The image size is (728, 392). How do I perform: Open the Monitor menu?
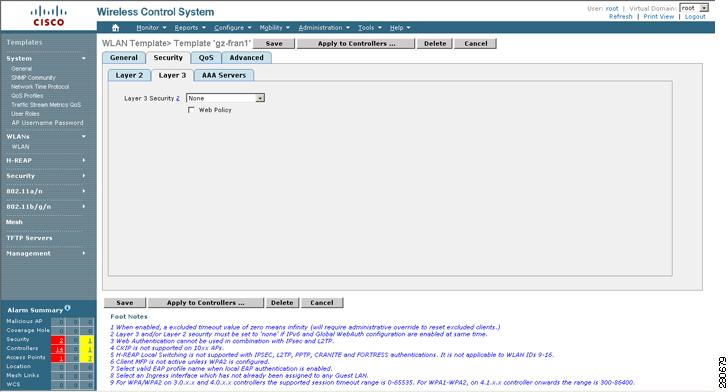click(151, 28)
